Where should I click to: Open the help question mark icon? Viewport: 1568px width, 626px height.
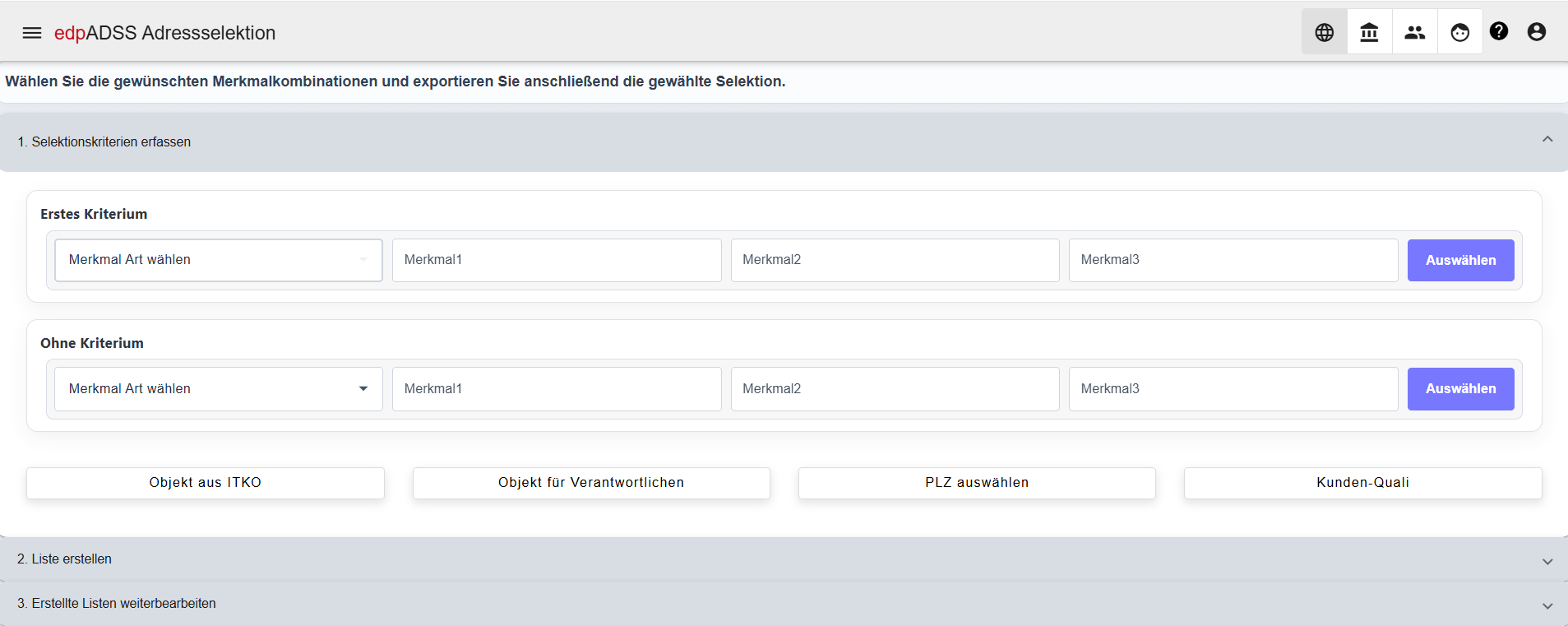[1499, 31]
